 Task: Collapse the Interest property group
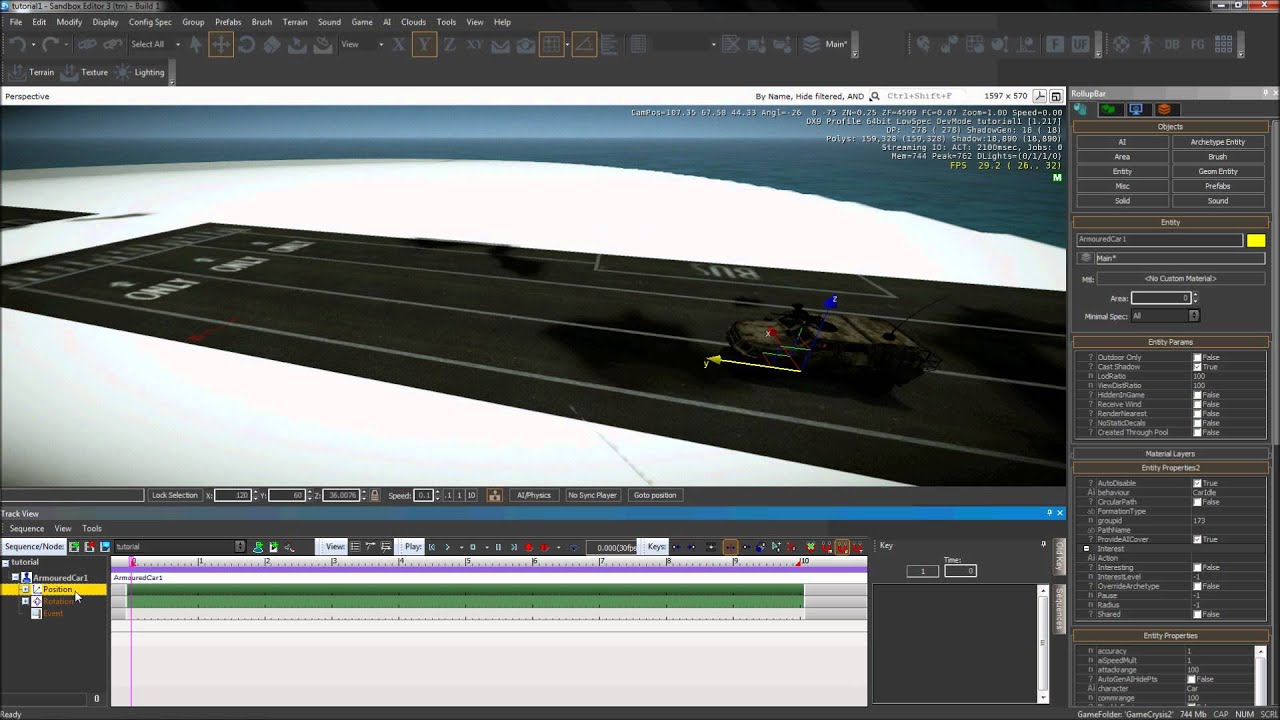pos(1086,549)
